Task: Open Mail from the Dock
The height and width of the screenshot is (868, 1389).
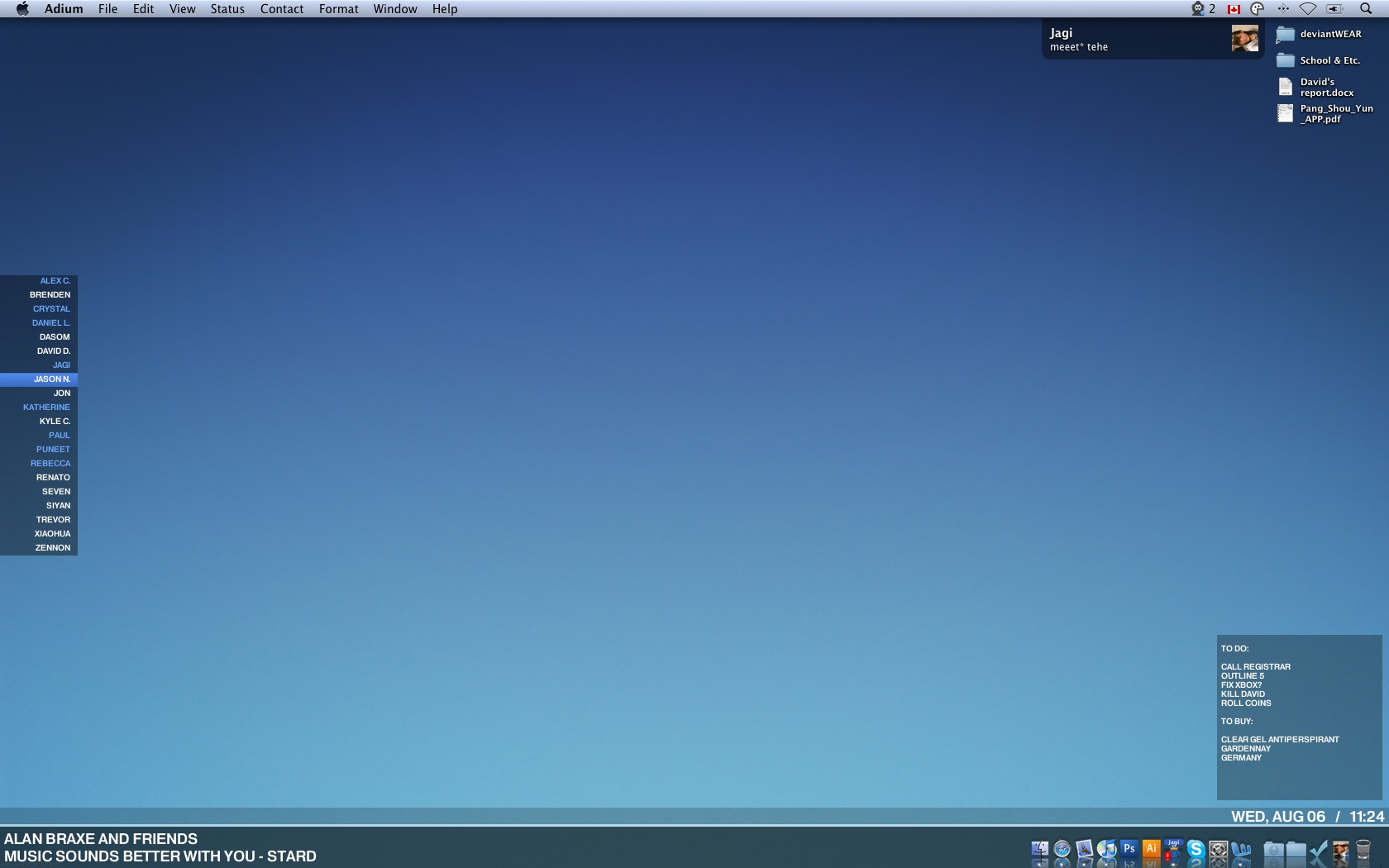Action: point(1084,850)
